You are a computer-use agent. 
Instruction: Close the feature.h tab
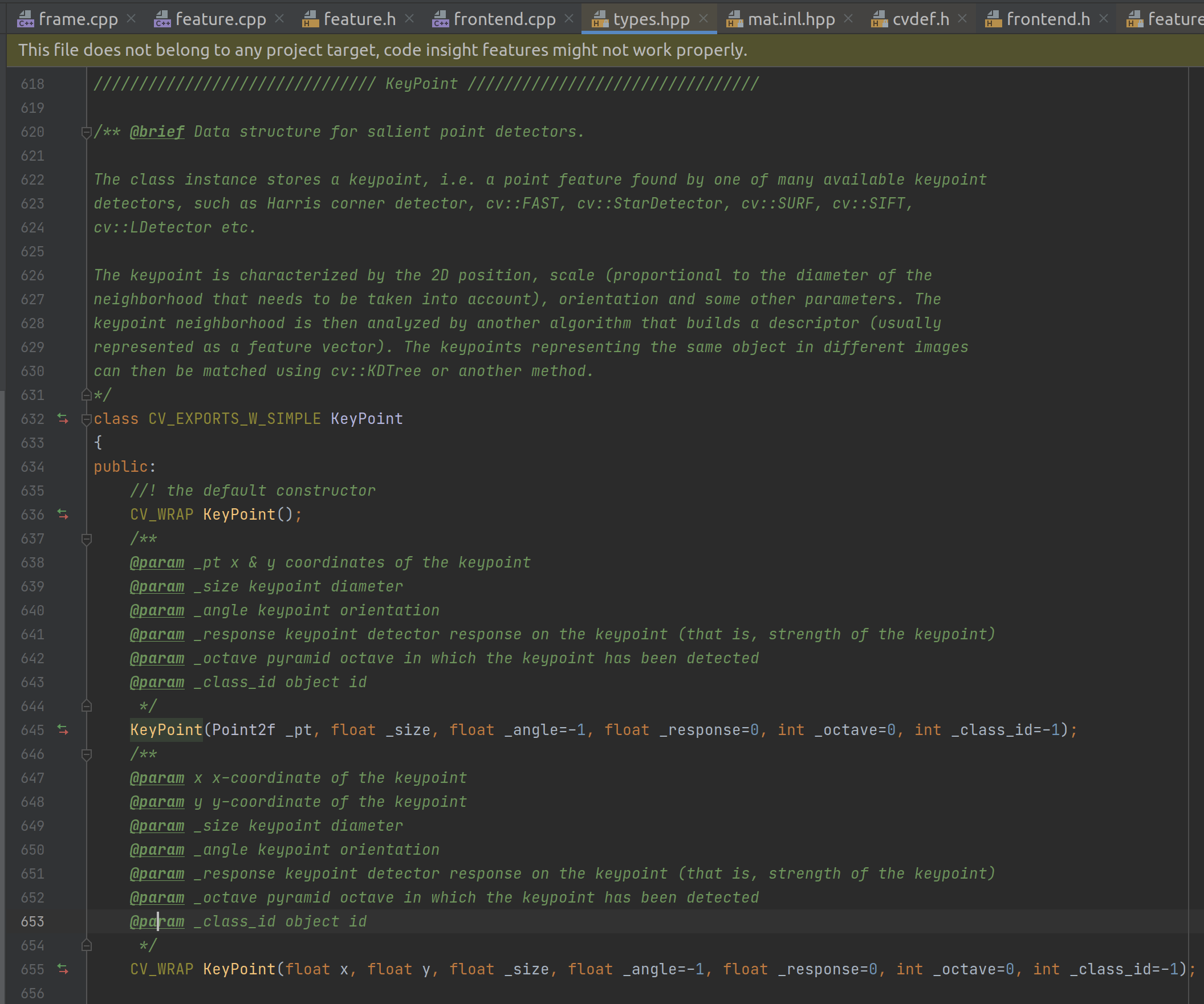[409, 19]
